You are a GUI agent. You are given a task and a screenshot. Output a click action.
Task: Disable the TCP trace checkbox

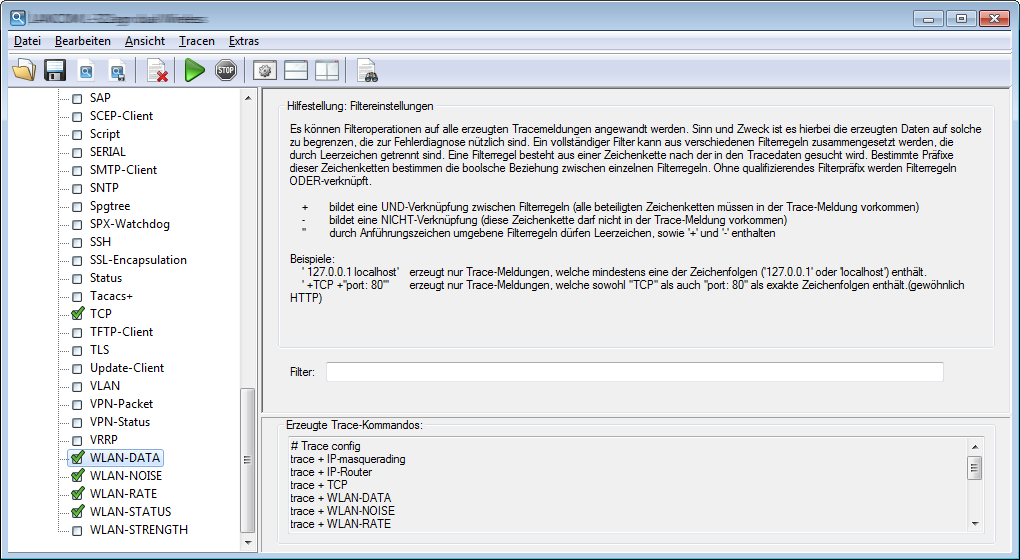[77, 314]
